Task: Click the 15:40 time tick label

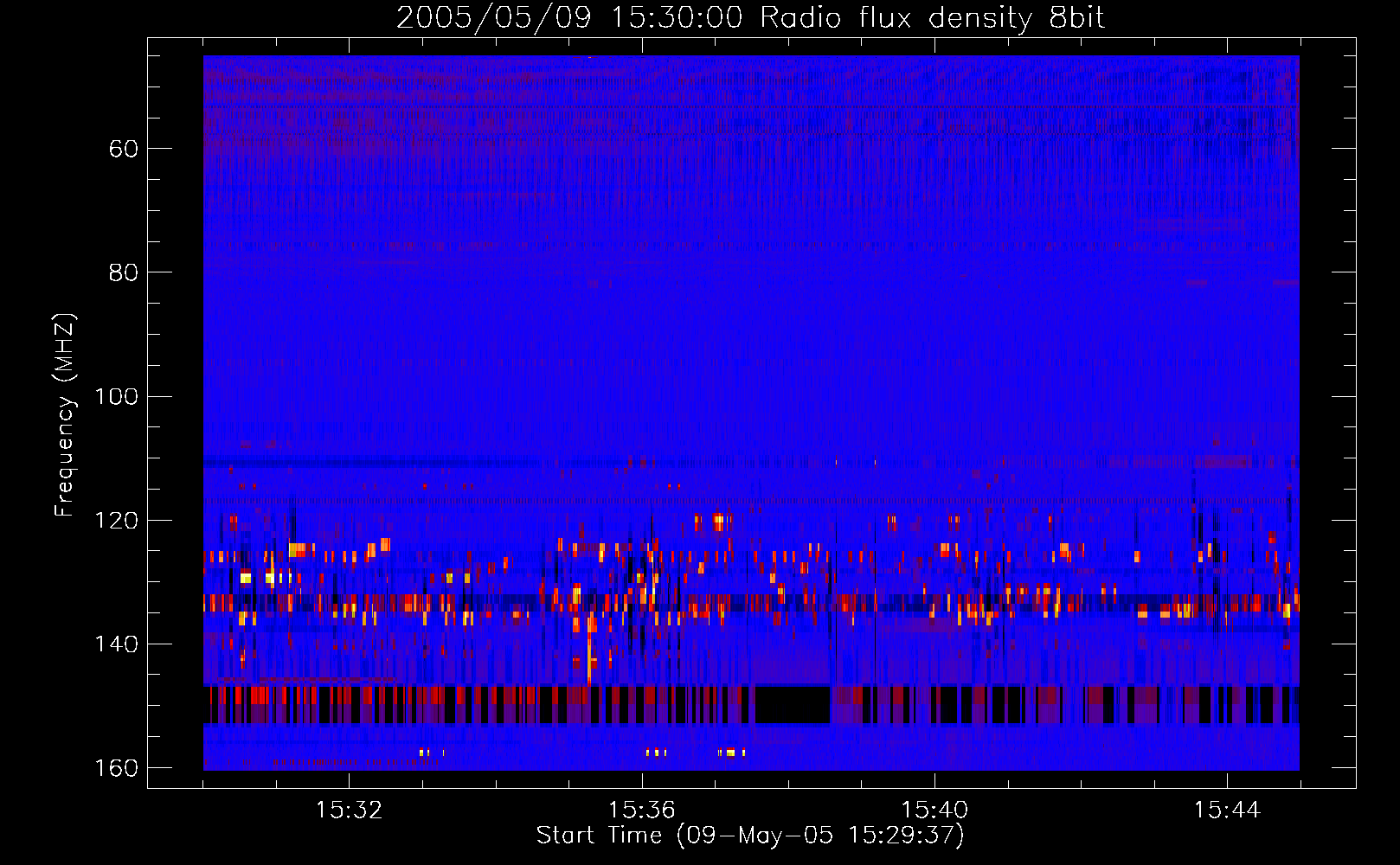Action: pyautogui.click(x=934, y=811)
